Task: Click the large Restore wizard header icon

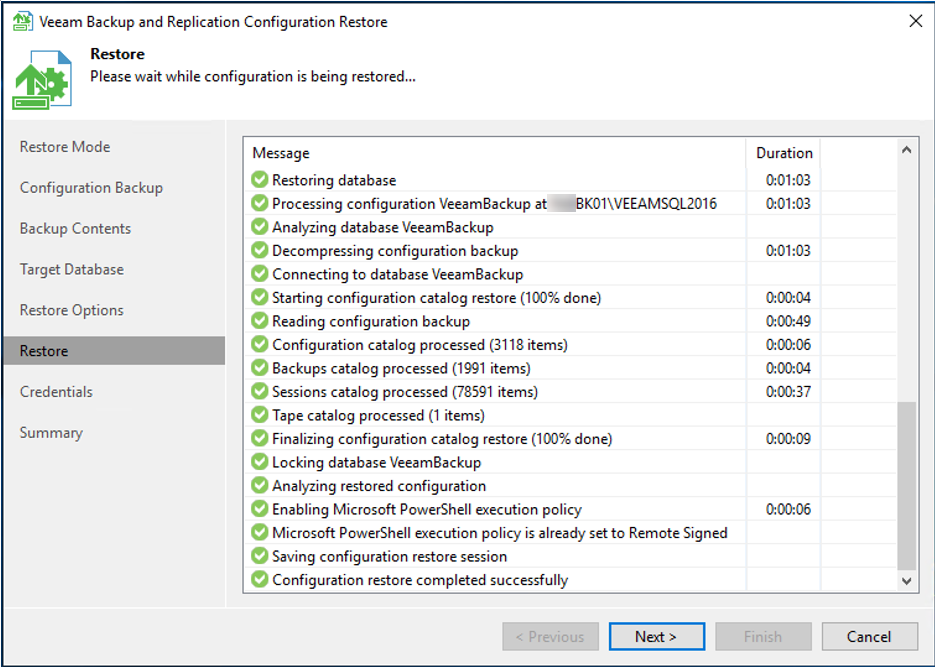Action: point(42,80)
